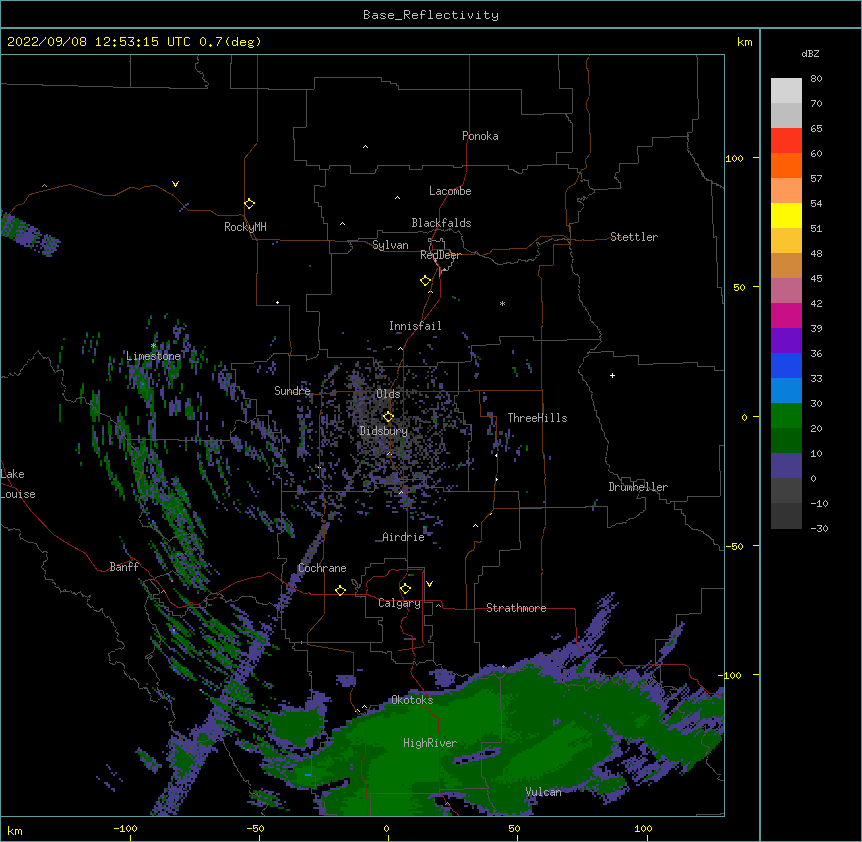Click the yellow V marker east of Calgary

pos(429,584)
